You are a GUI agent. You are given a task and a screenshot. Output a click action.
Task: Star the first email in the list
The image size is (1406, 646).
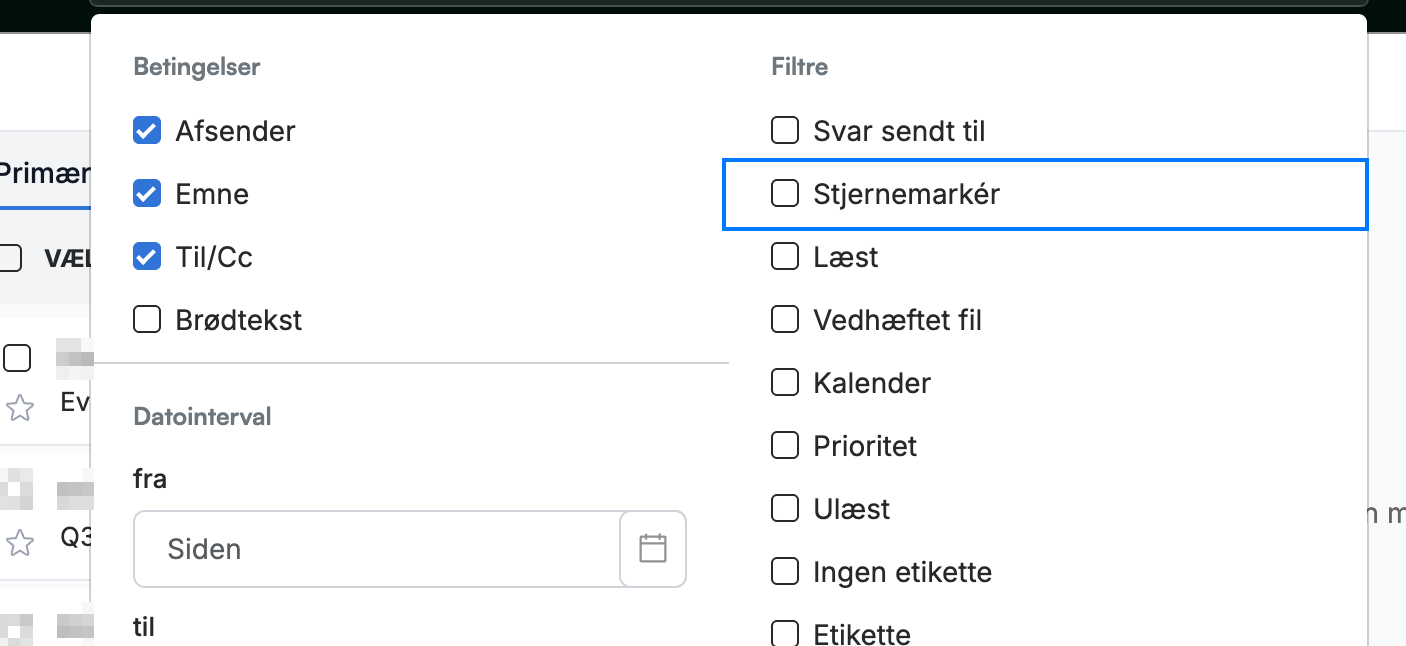click(20, 407)
